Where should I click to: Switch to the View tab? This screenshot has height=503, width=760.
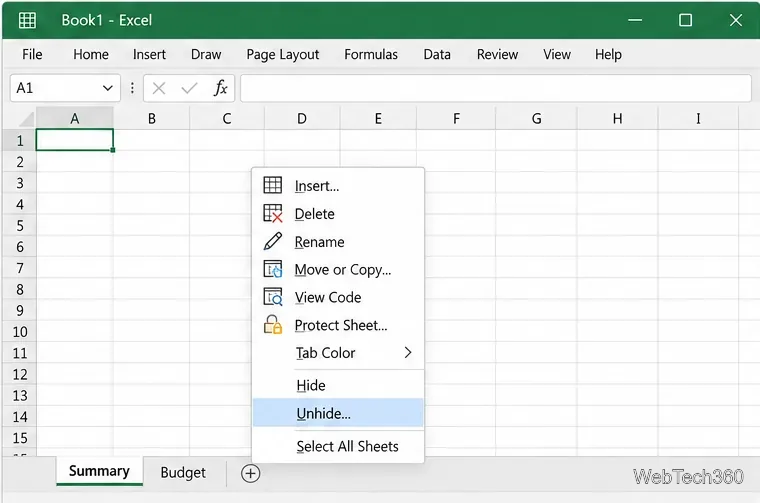[556, 54]
